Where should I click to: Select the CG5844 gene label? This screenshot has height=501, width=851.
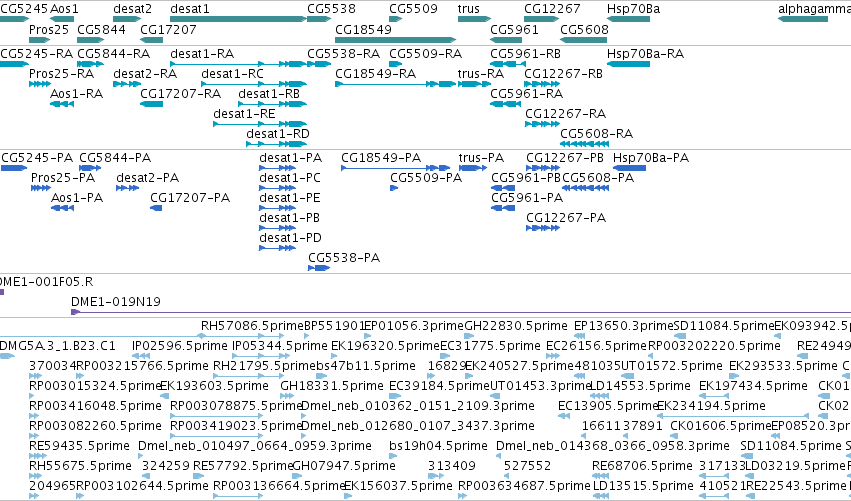pos(101,29)
